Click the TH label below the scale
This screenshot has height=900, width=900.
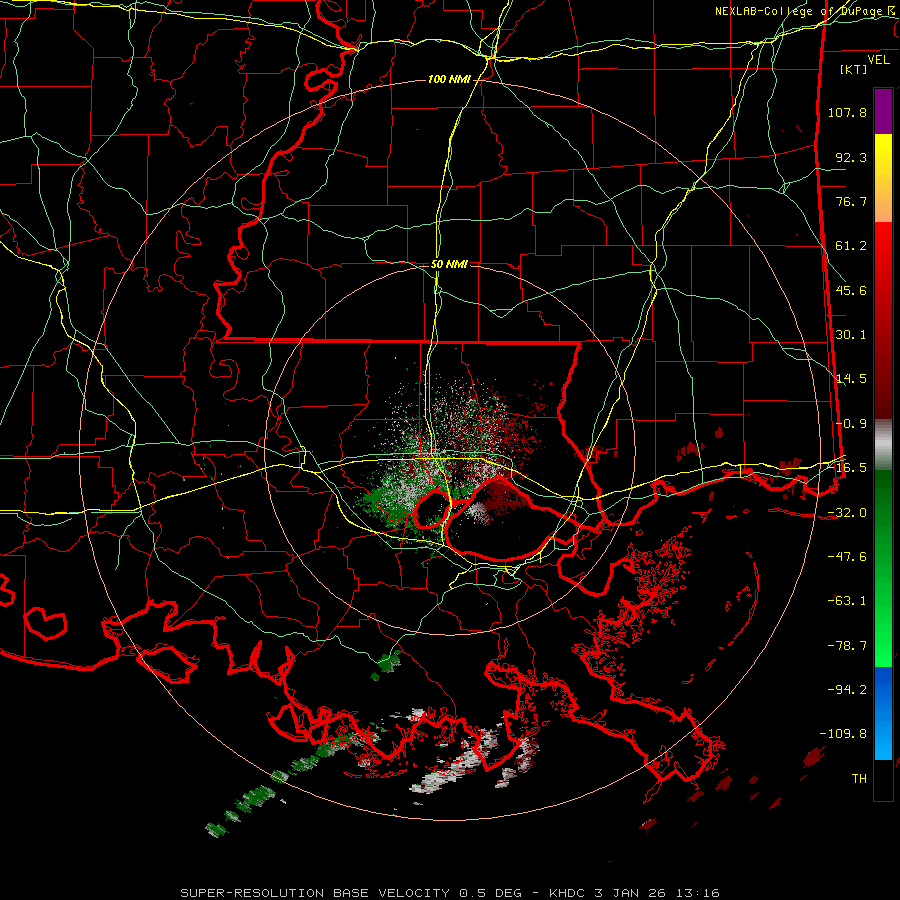pyautogui.click(x=859, y=779)
